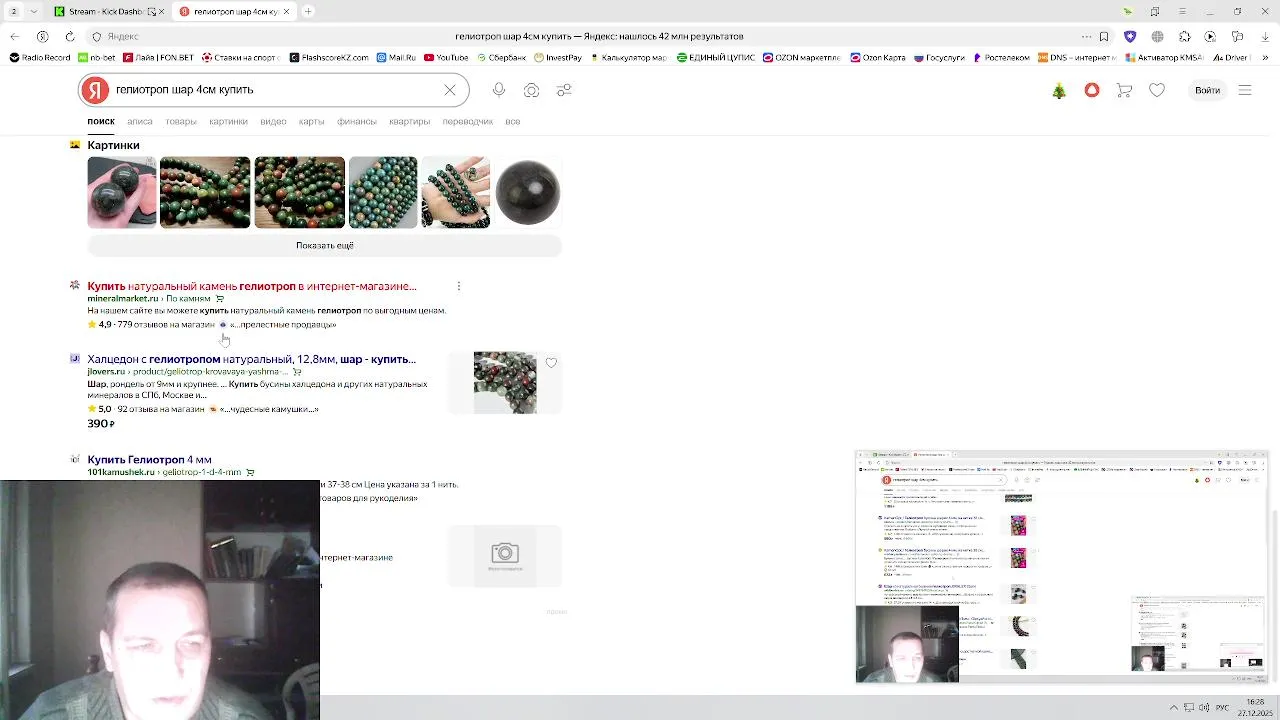Show hidden tray icons chevron
1280x720 pixels.
[x=1174, y=707]
